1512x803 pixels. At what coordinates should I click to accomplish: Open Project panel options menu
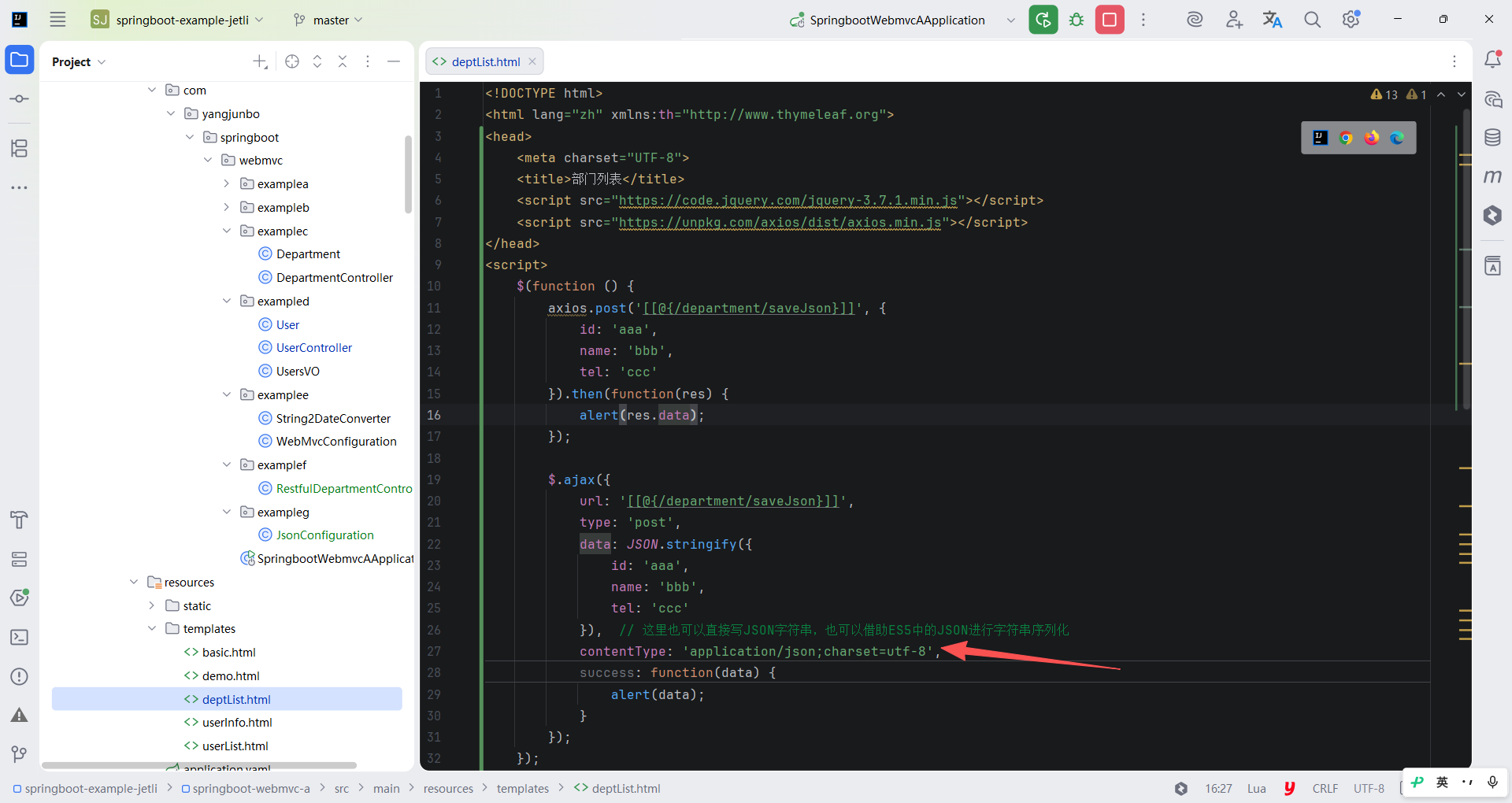click(x=368, y=61)
